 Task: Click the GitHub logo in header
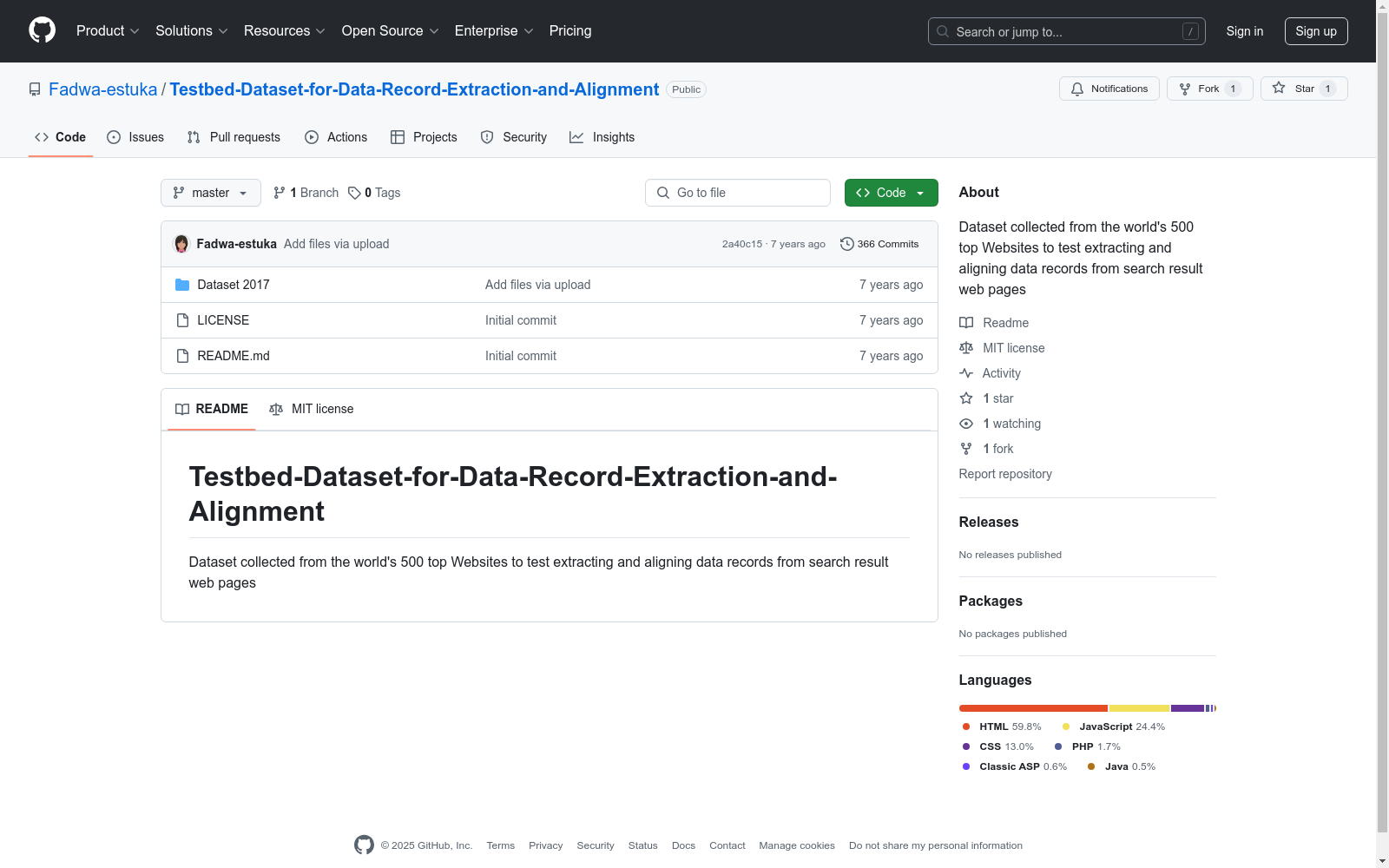click(x=42, y=30)
